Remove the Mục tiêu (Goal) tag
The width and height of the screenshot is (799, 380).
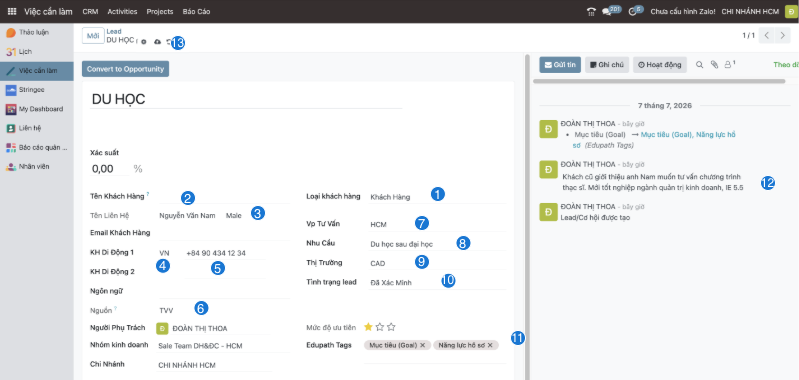click(x=422, y=345)
